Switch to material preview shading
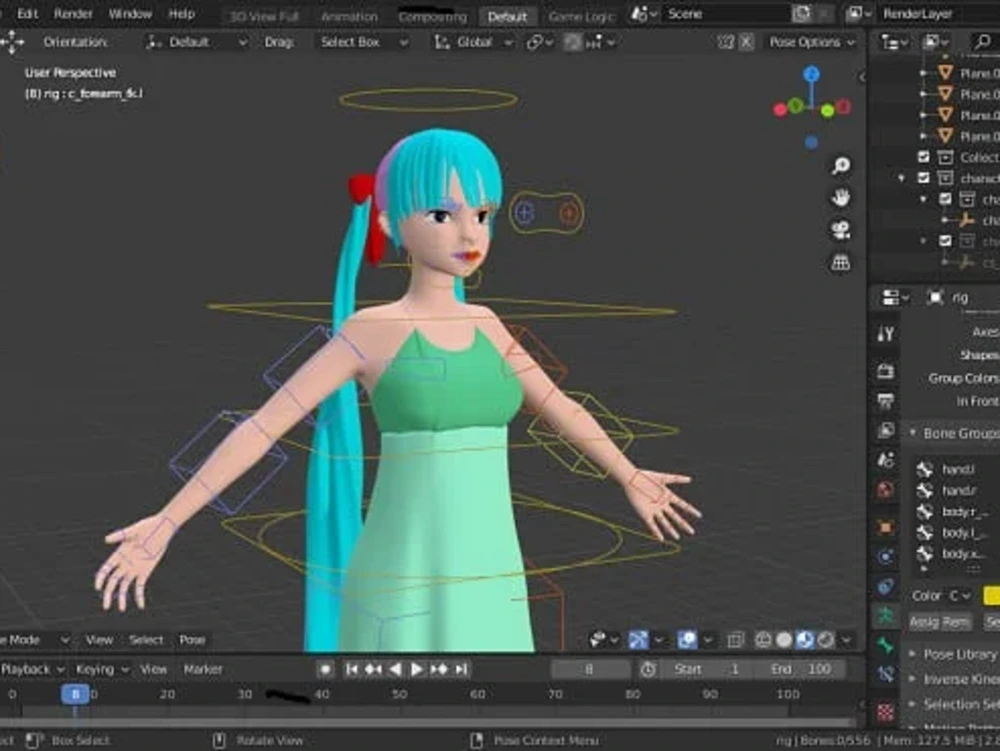Image resolution: width=1000 pixels, height=751 pixels. point(805,639)
